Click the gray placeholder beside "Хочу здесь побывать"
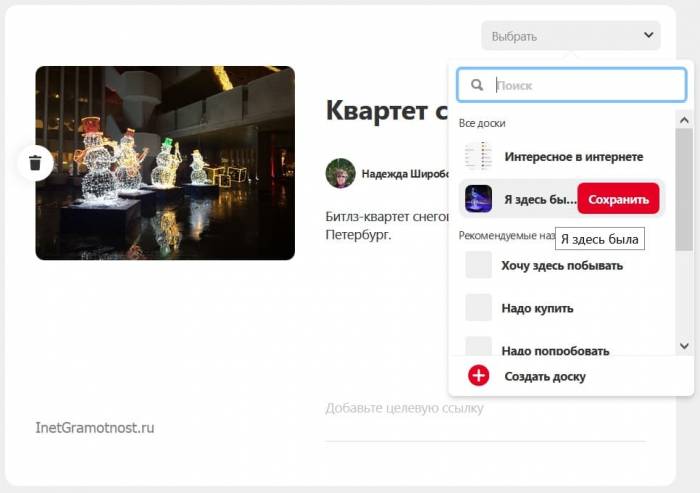The width and height of the screenshot is (700, 493). pos(479,265)
